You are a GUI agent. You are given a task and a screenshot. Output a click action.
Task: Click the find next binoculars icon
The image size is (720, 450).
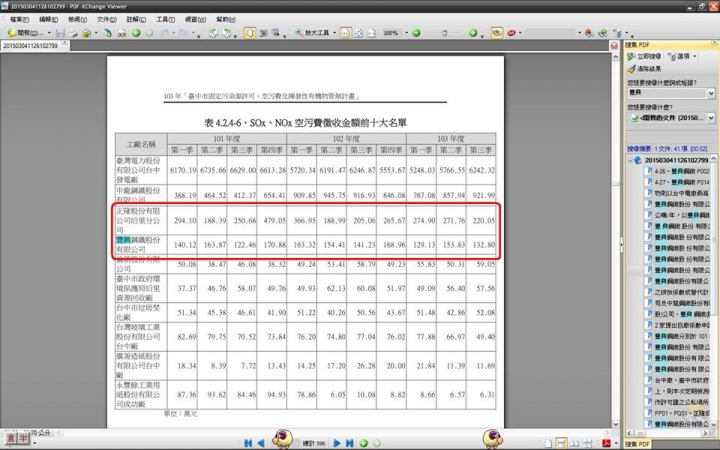(x=603, y=33)
